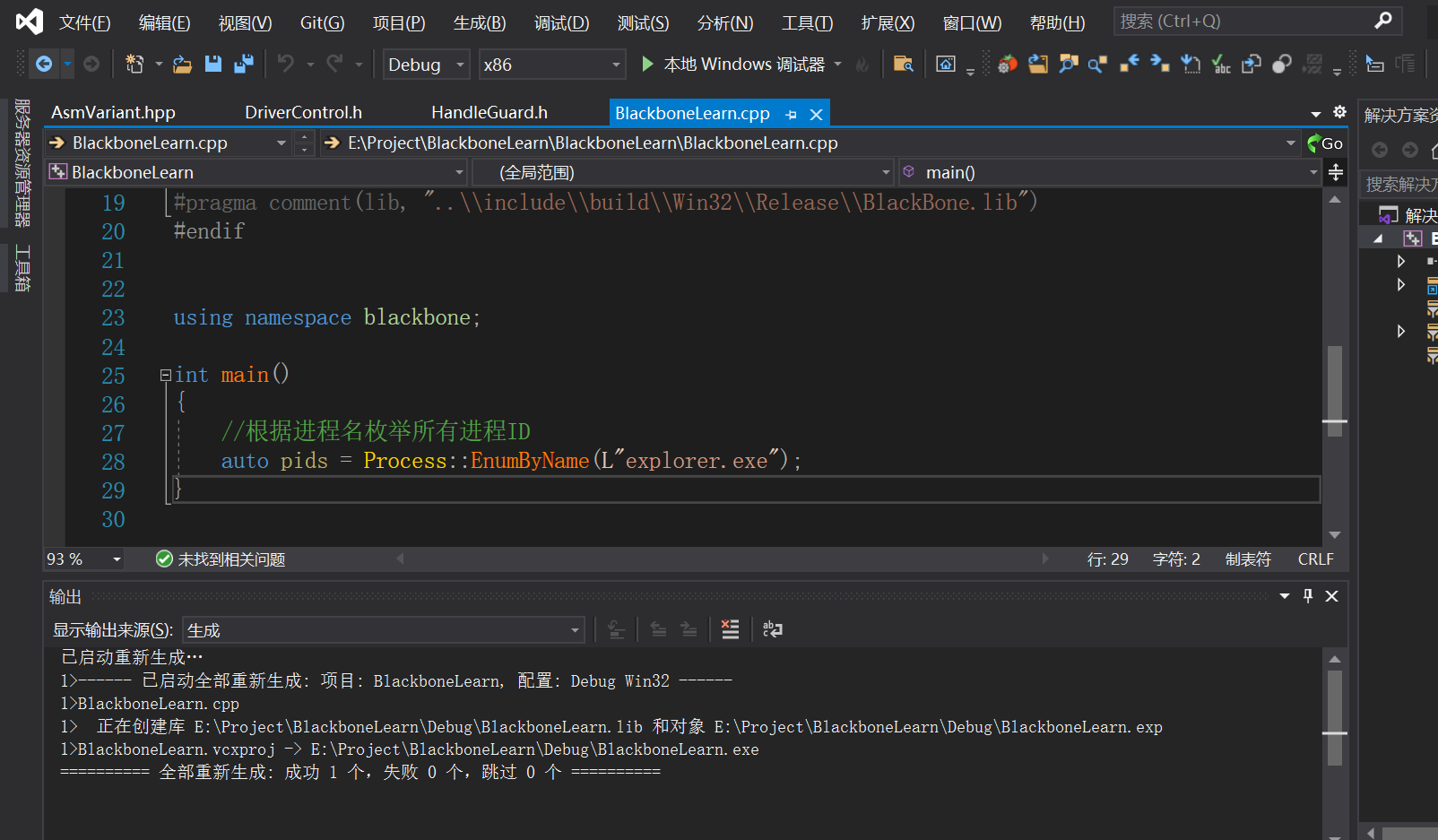1438x840 pixels.
Task: Open the debugger target dropdown arrow
Action: (838, 64)
